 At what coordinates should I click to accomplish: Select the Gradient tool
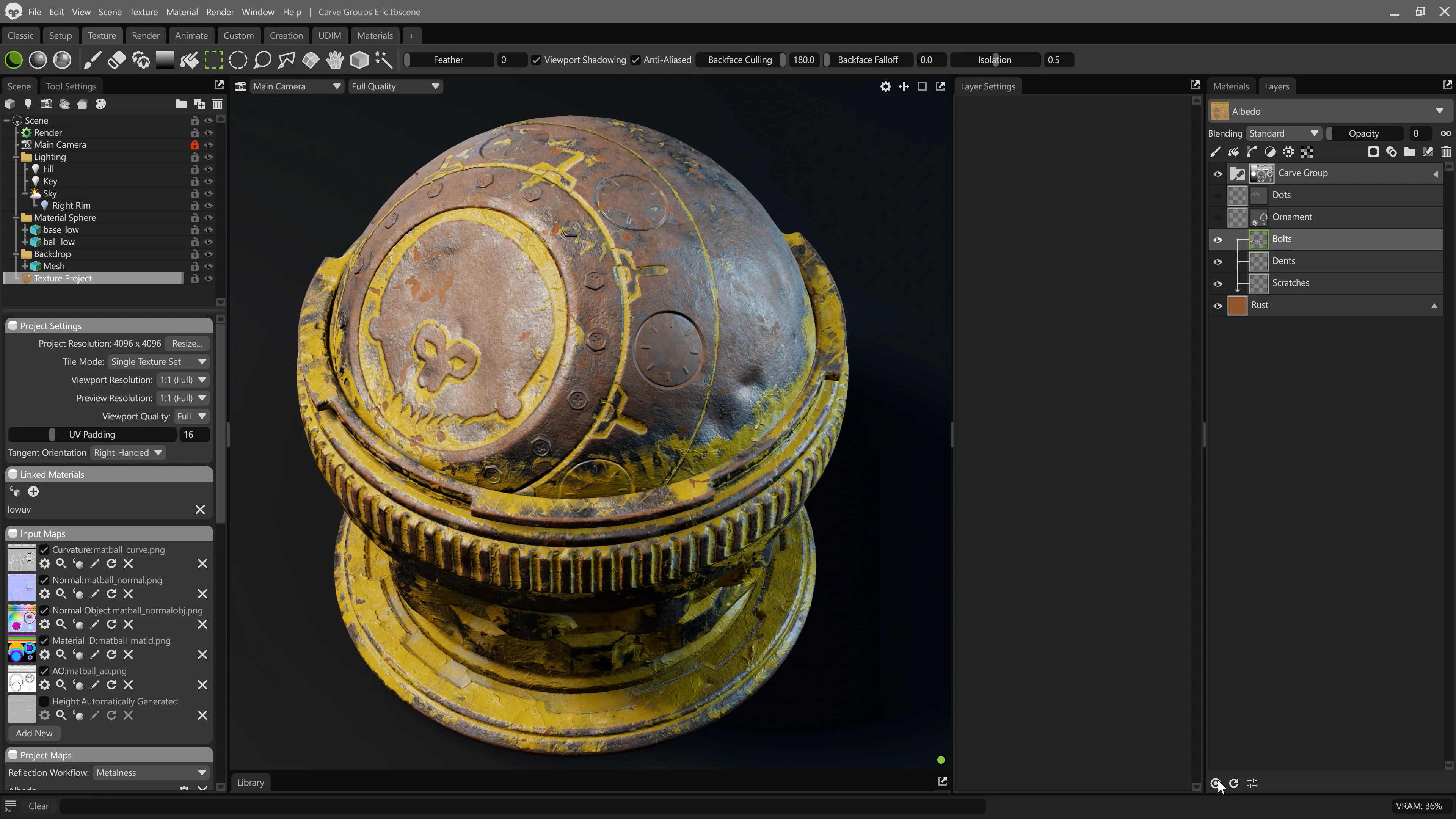pyautogui.click(x=165, y=60)
